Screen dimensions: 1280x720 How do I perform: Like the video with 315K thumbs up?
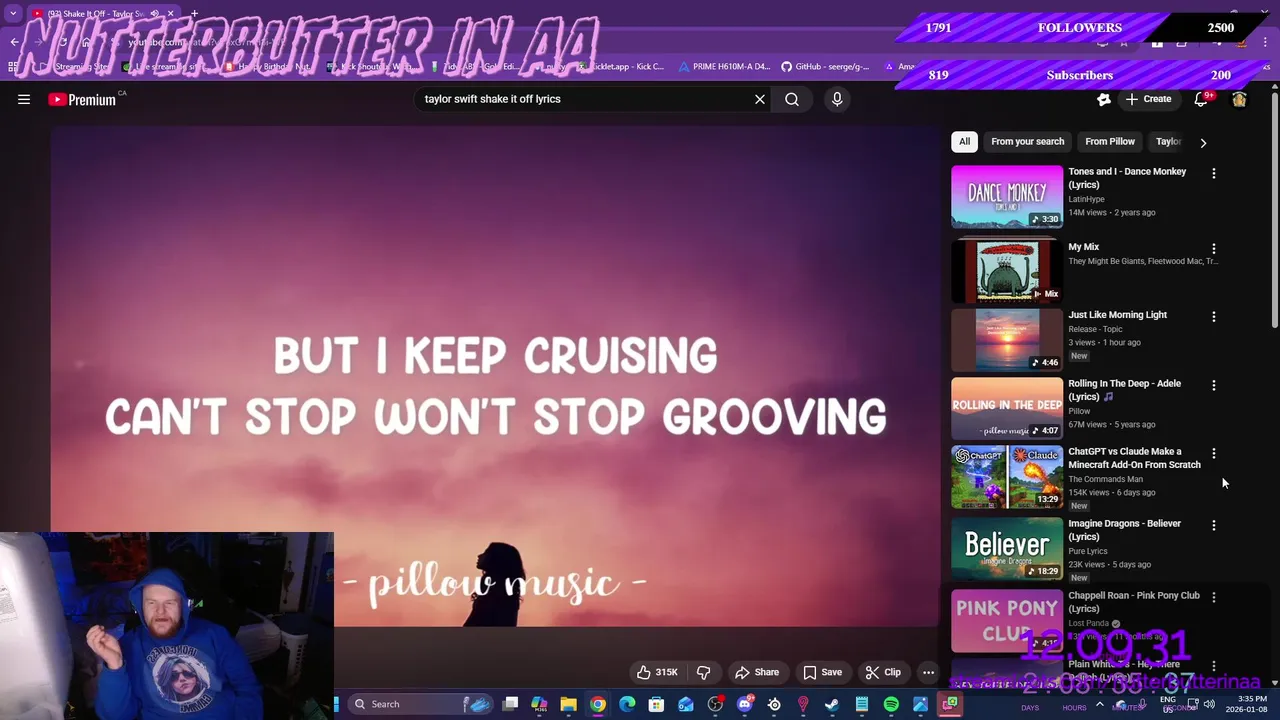[x=657, y=672]
